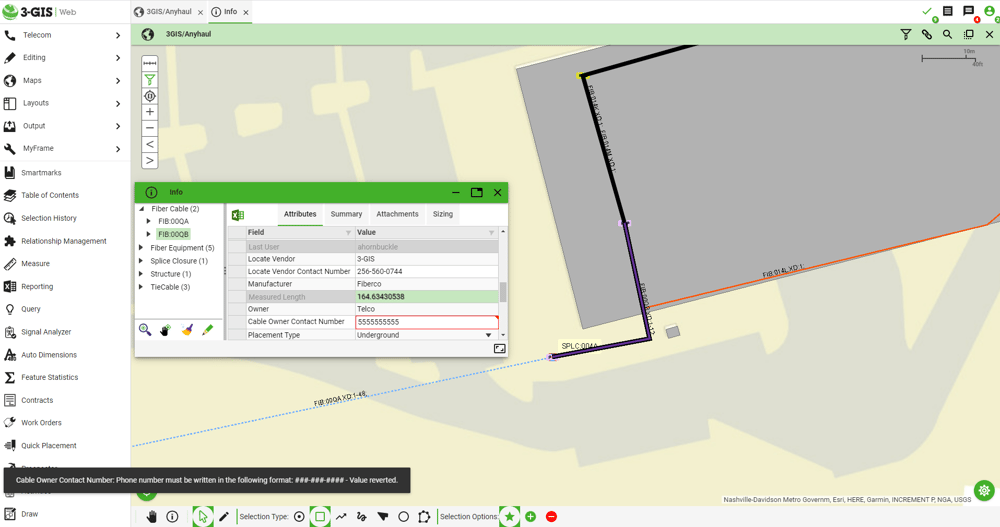The height and width of the screenshot is (527, 1000).
Task: Select FIB:00QA in the tree
Action: (x=173, y=221)
